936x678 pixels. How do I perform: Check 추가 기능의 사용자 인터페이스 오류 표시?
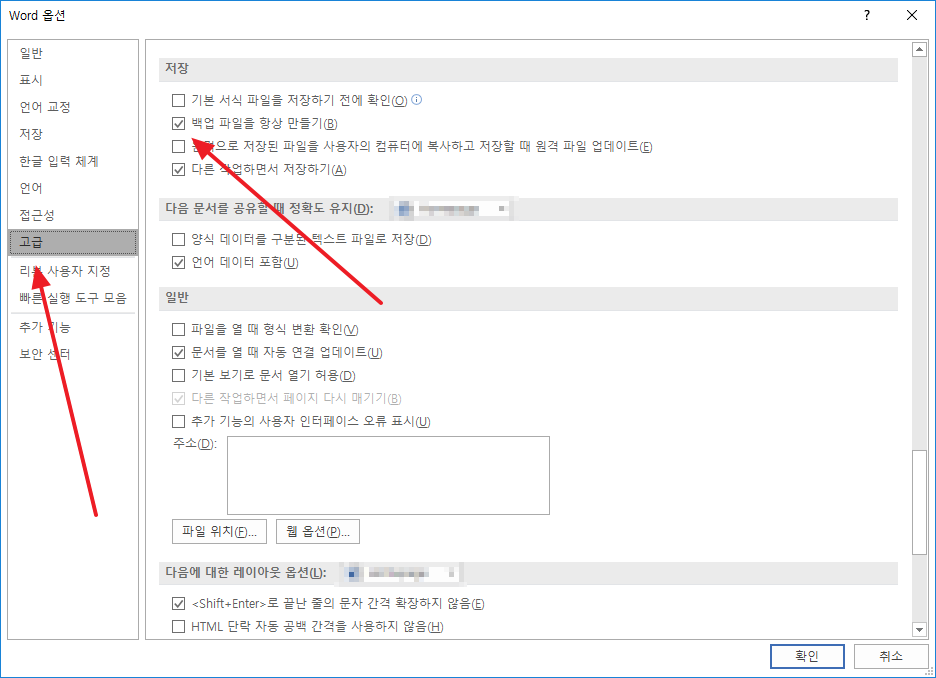pyautogui.click(x=178, y=421)
